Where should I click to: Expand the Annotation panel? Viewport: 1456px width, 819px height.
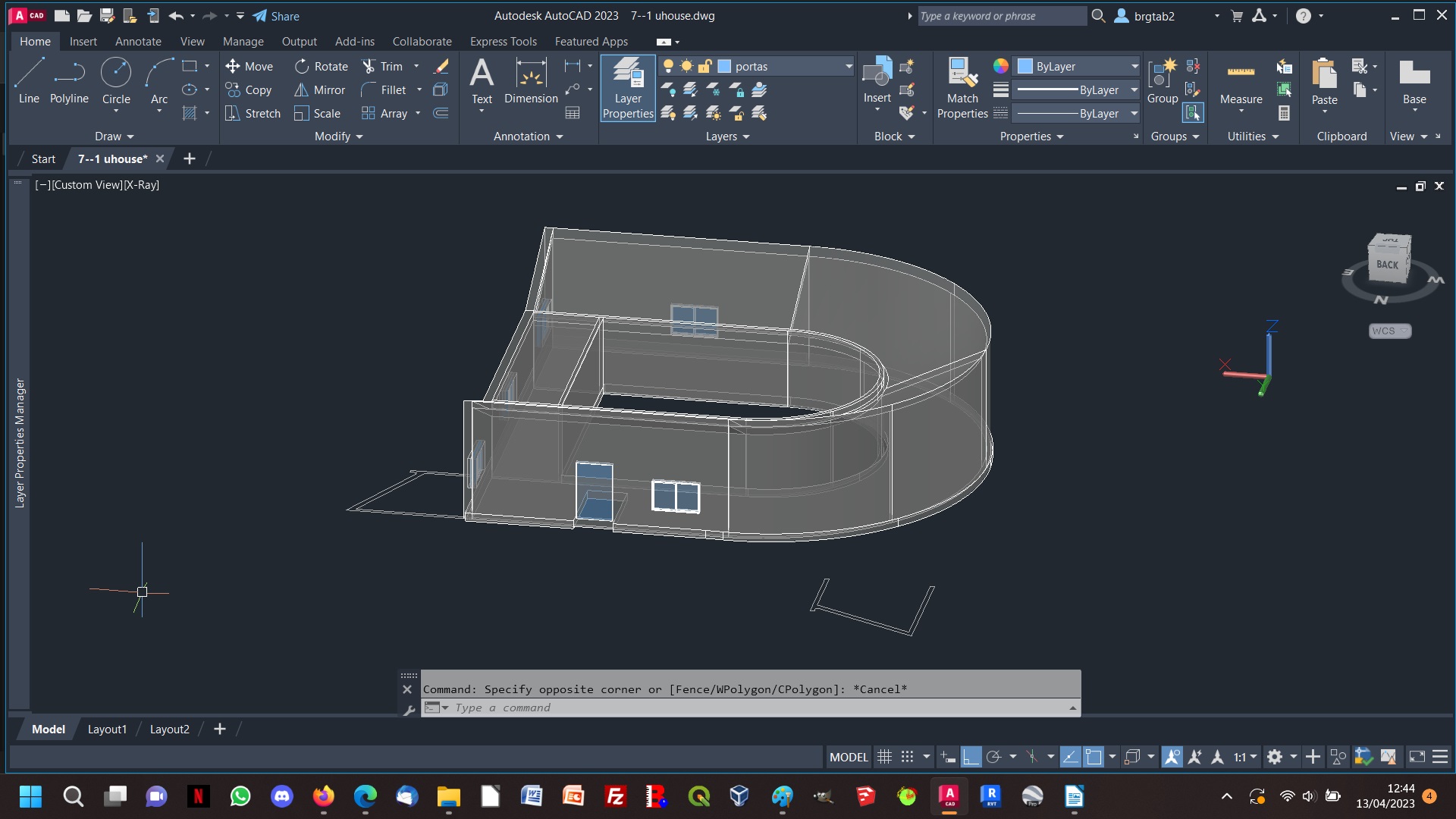click(529, 136)
